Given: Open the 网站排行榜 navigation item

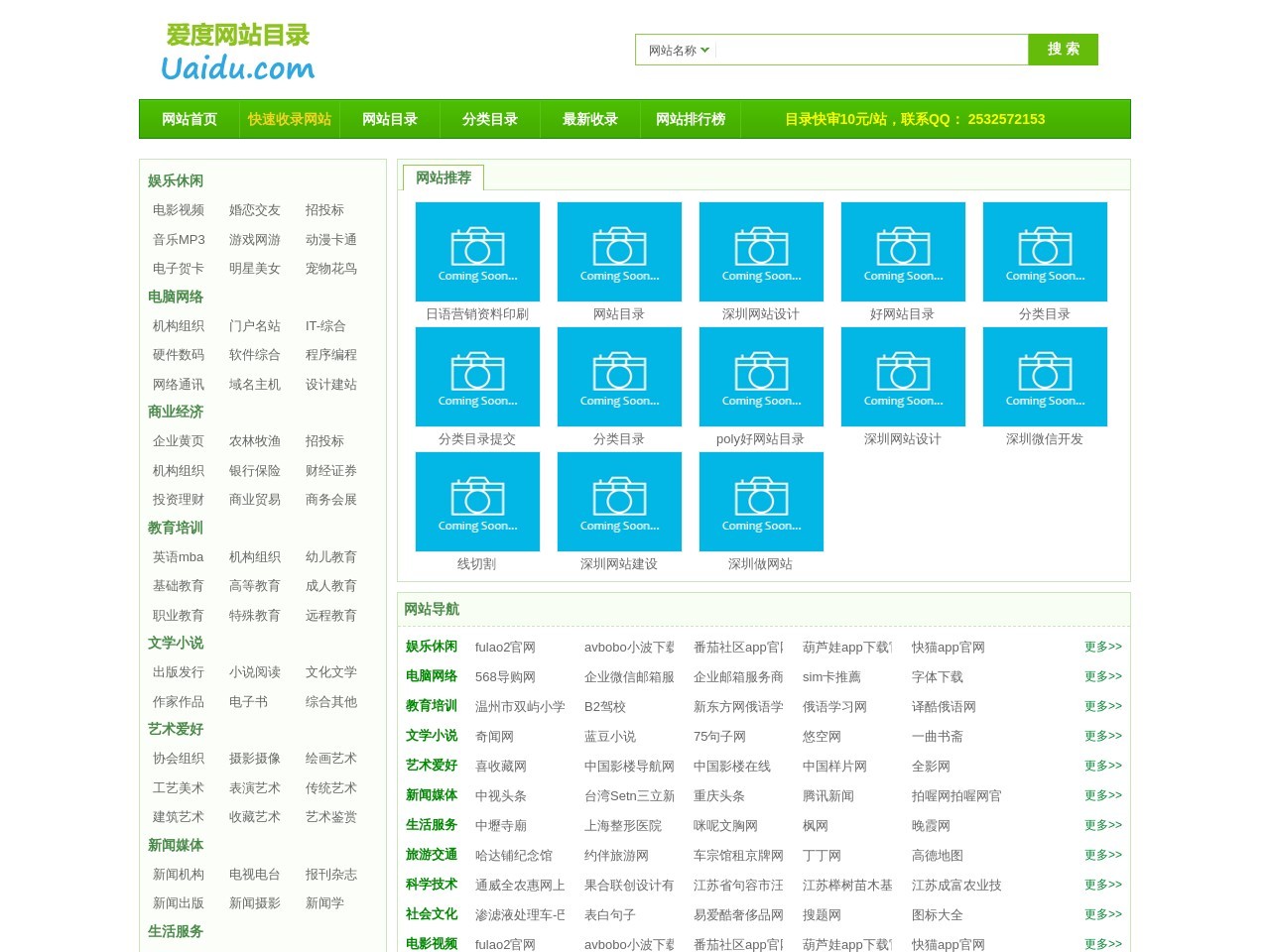Looking at the screenshot, I should coord(691,119).
